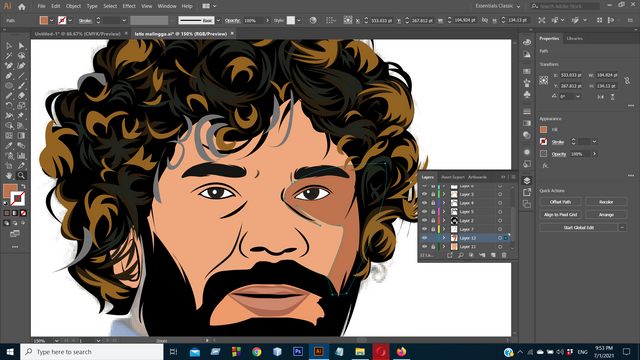Hide Layer 12 with its eye icon

pos(424,238)
